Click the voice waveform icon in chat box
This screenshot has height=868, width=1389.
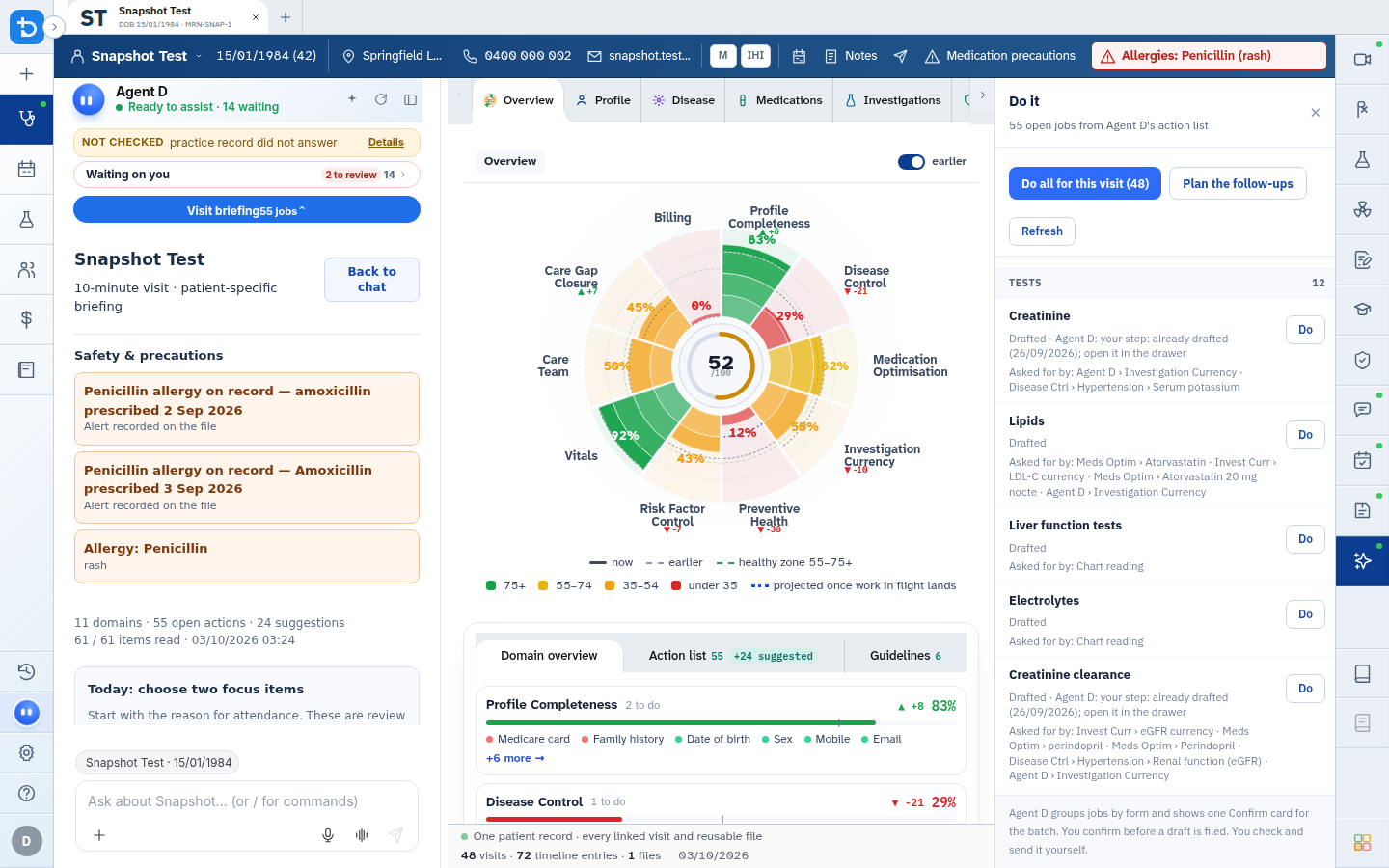pyautogui.click(x=362, y=835)
